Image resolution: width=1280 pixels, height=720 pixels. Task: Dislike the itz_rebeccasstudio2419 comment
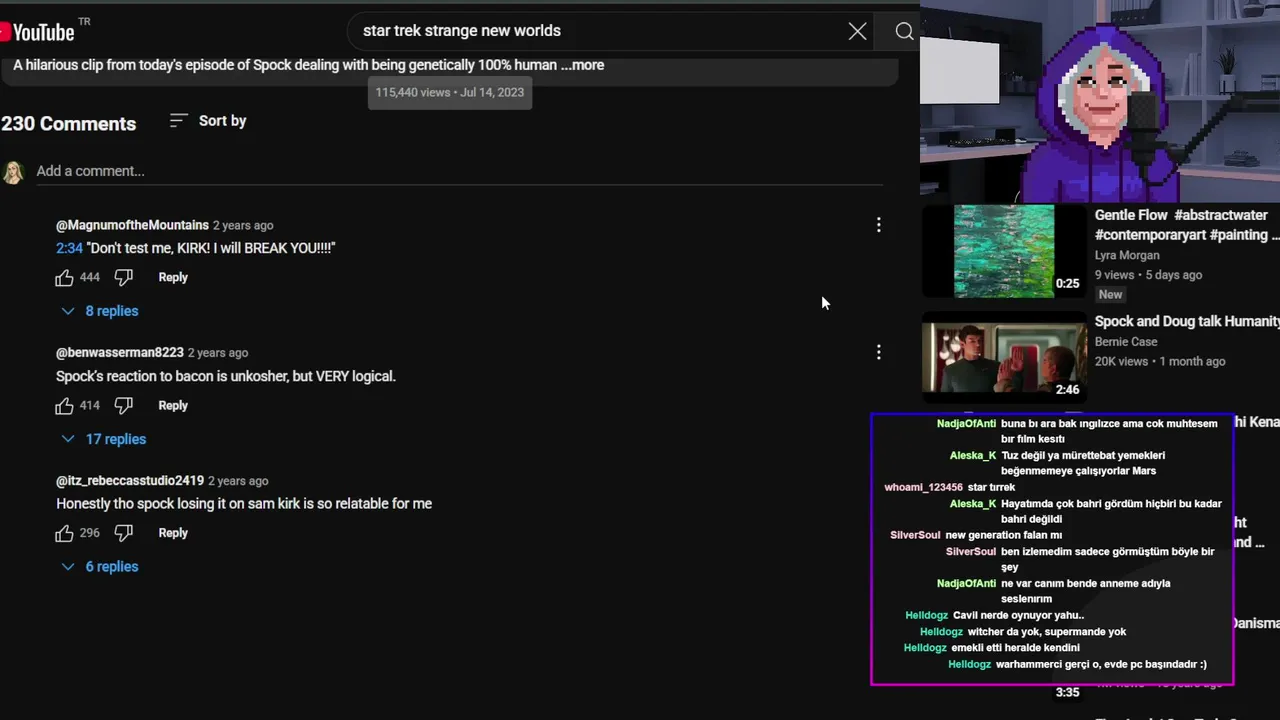pos(124,533)
